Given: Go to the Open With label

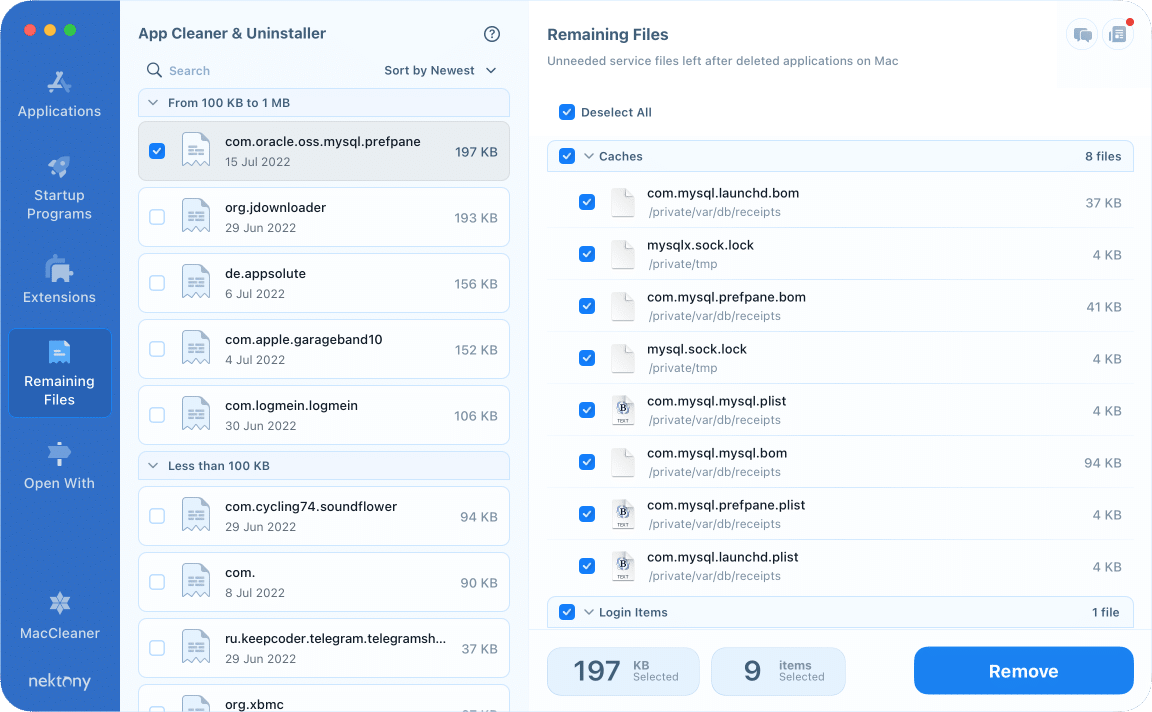Looking at the screenshot, I should point(59,483).
